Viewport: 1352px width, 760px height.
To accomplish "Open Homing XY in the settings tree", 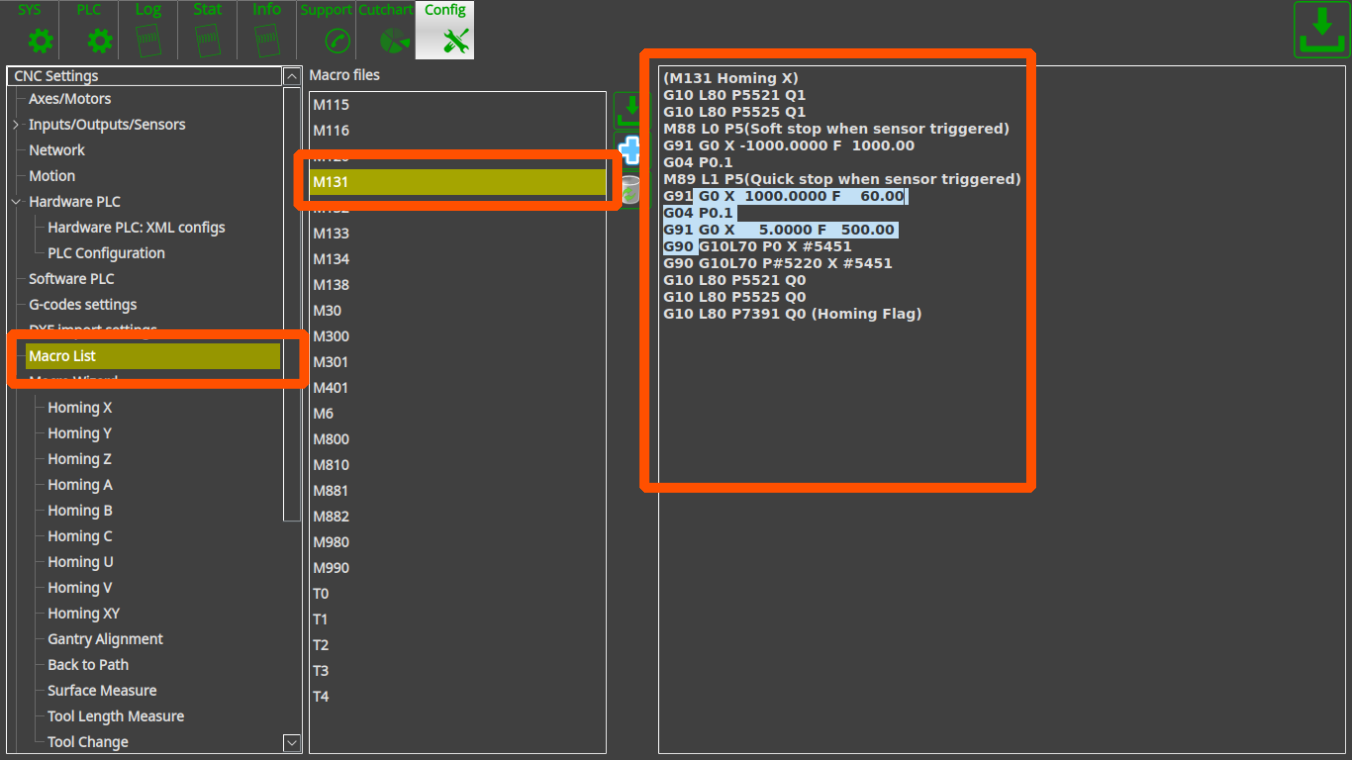I will (83, 613).
